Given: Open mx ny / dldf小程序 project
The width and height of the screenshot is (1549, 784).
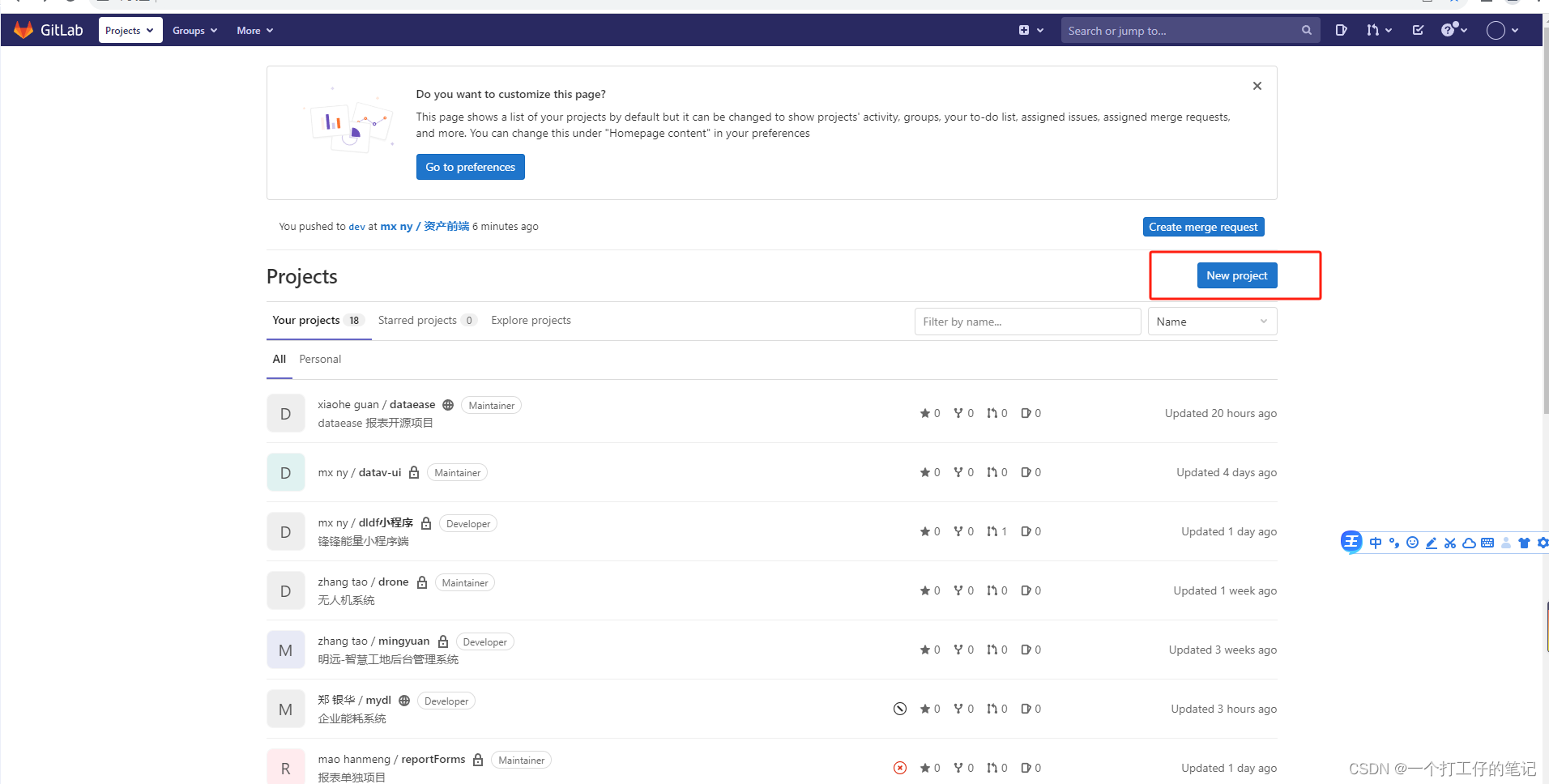Looking at the screenshot, I should 365,523.
